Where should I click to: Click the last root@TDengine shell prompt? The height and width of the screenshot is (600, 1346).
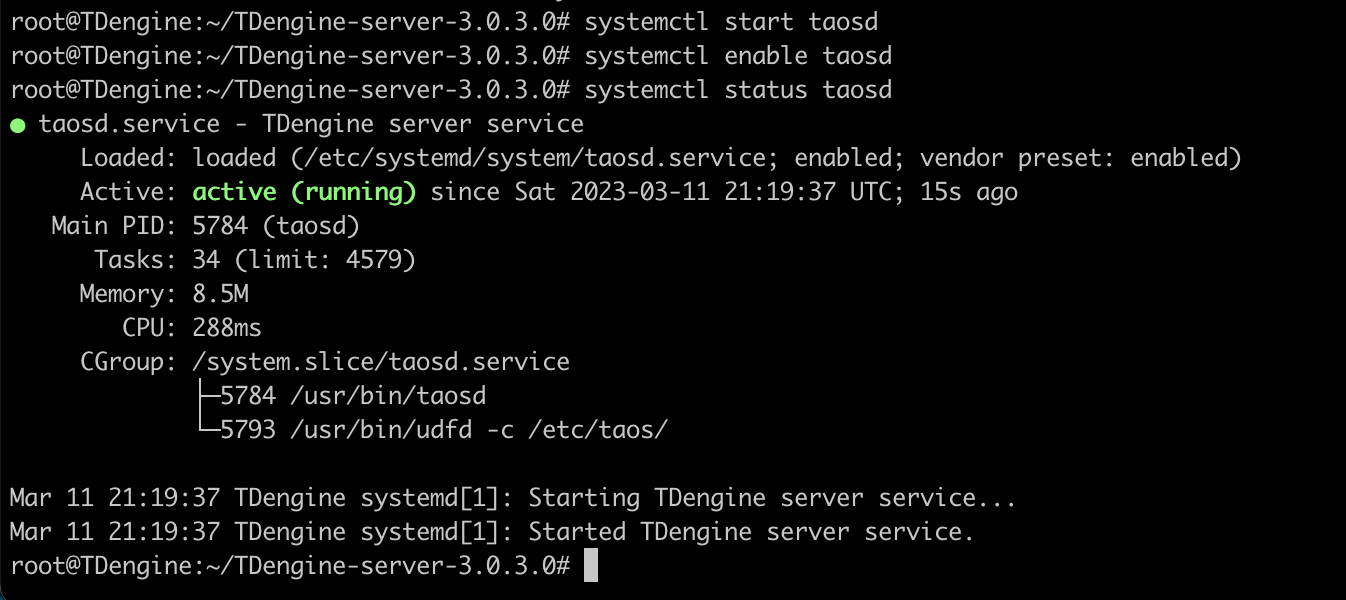[290, 566]
